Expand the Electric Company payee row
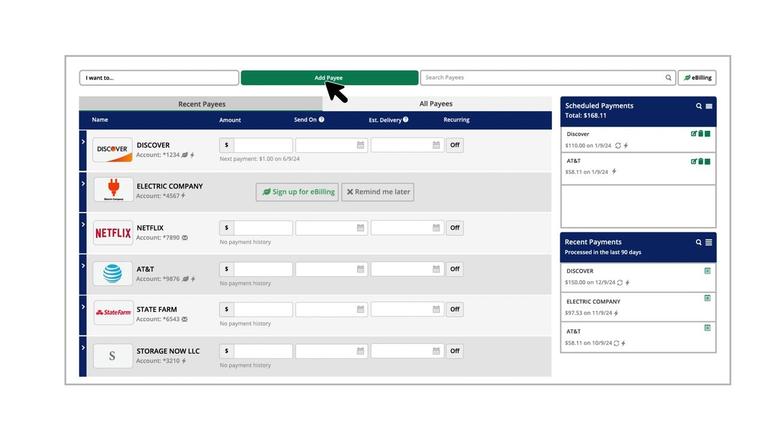The width and height of the screenshot is (768, 432). tap(83, 184)
